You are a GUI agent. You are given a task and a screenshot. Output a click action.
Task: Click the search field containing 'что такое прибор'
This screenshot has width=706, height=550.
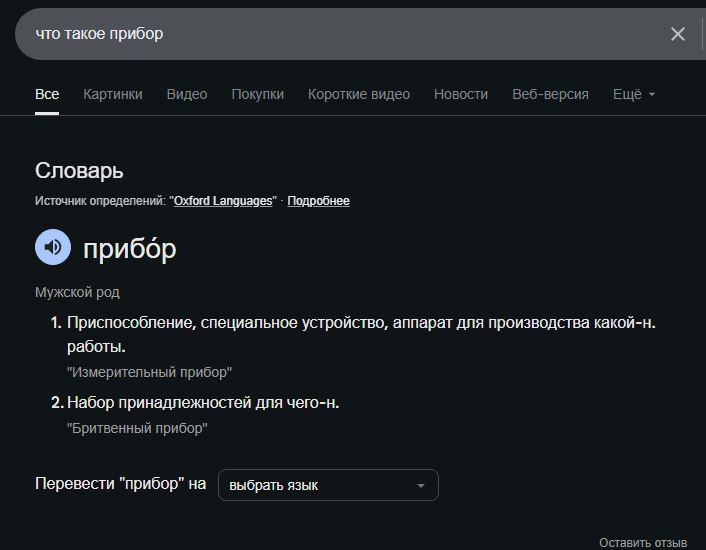pyautogui.click(x=340, y=34)
